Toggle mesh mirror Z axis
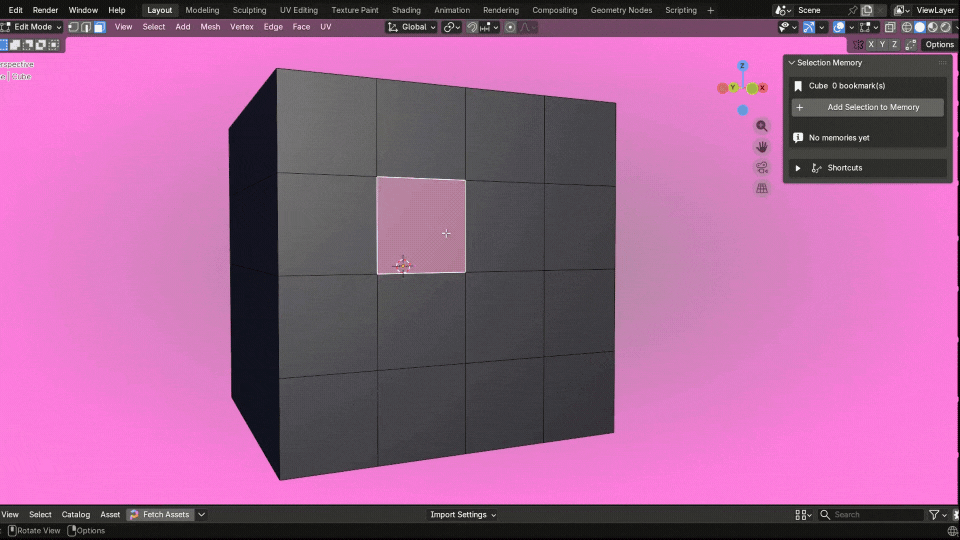 coord(894,45)
